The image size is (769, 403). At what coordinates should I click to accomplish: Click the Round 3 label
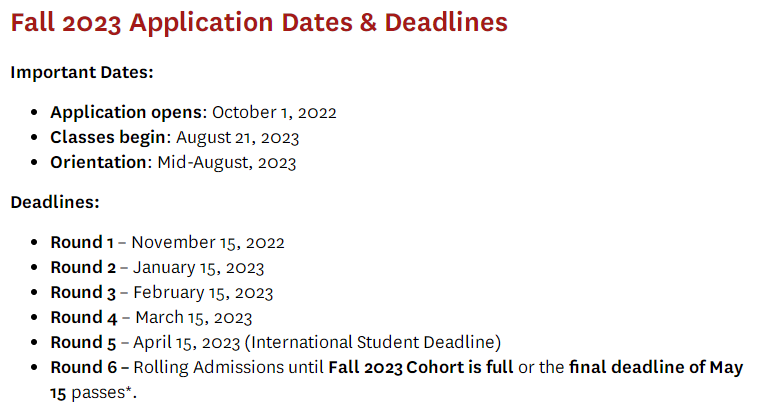coord(83,292)
